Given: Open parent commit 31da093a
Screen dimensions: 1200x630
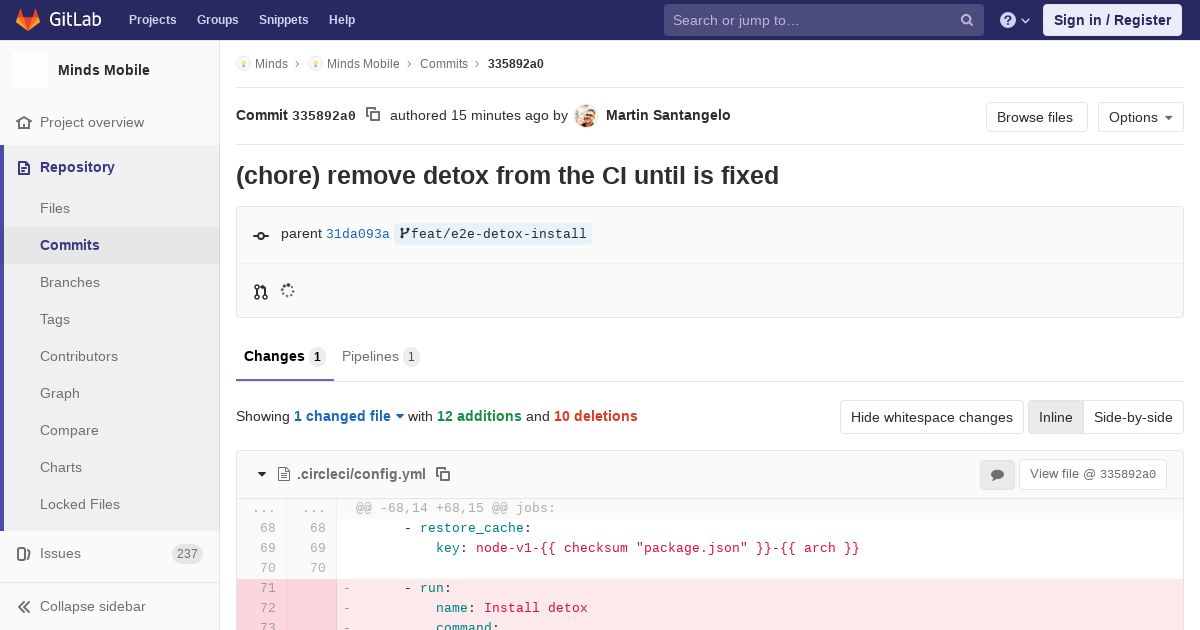Looking at the screenshot, I should click(x=357, y=234).
